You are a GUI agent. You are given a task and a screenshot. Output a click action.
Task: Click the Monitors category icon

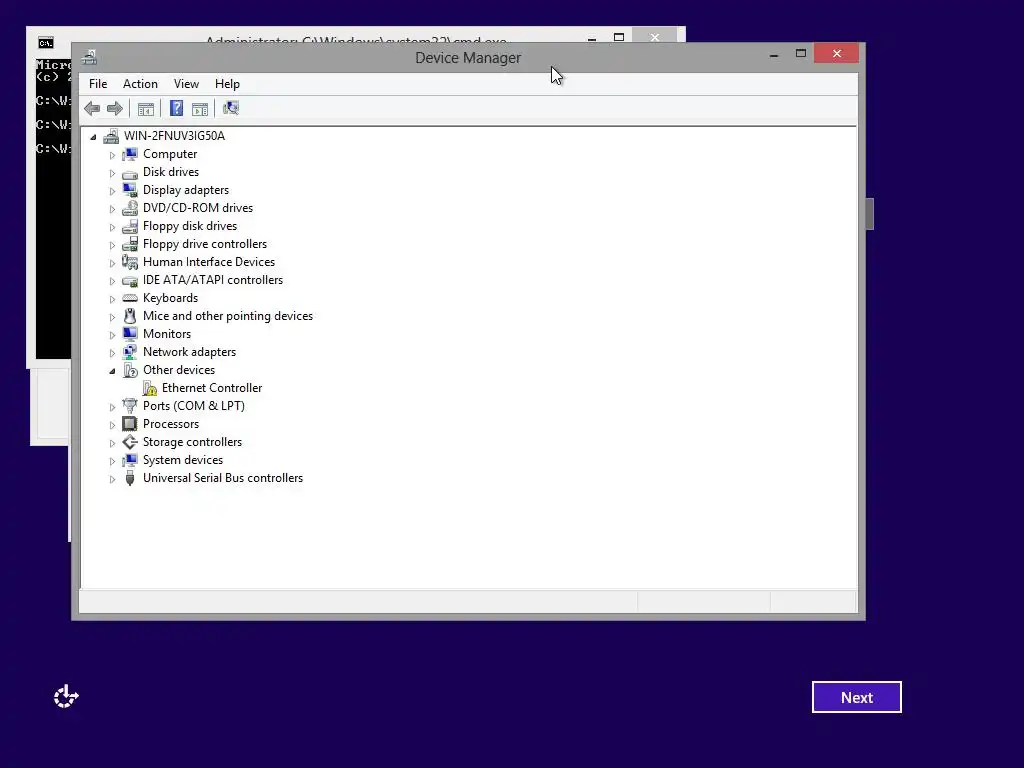pyautogui.click(x=130, y=334)
